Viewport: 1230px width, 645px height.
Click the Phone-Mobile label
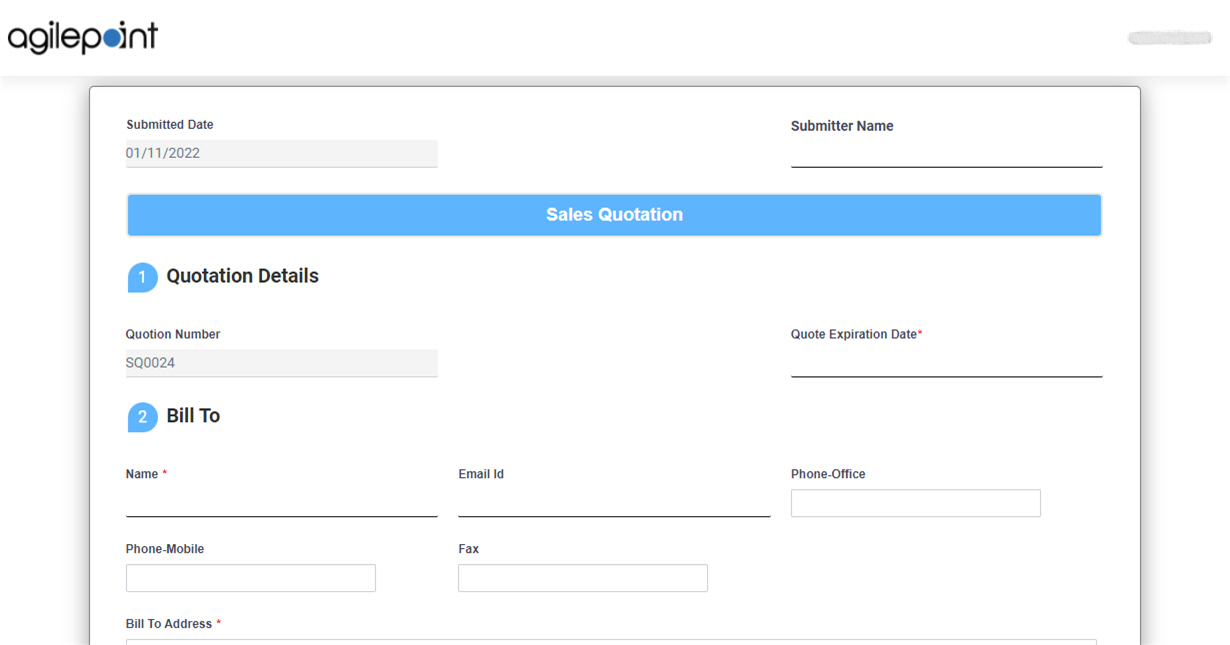(165, 549)
